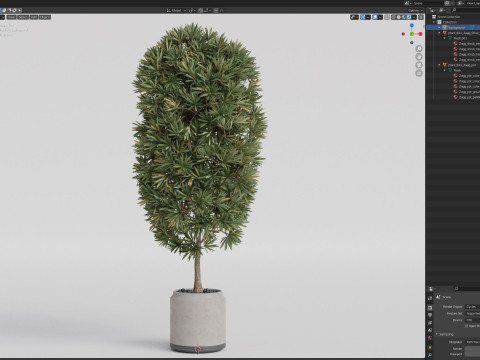Open the Global transform orientation dropdown

click(176, 10)
